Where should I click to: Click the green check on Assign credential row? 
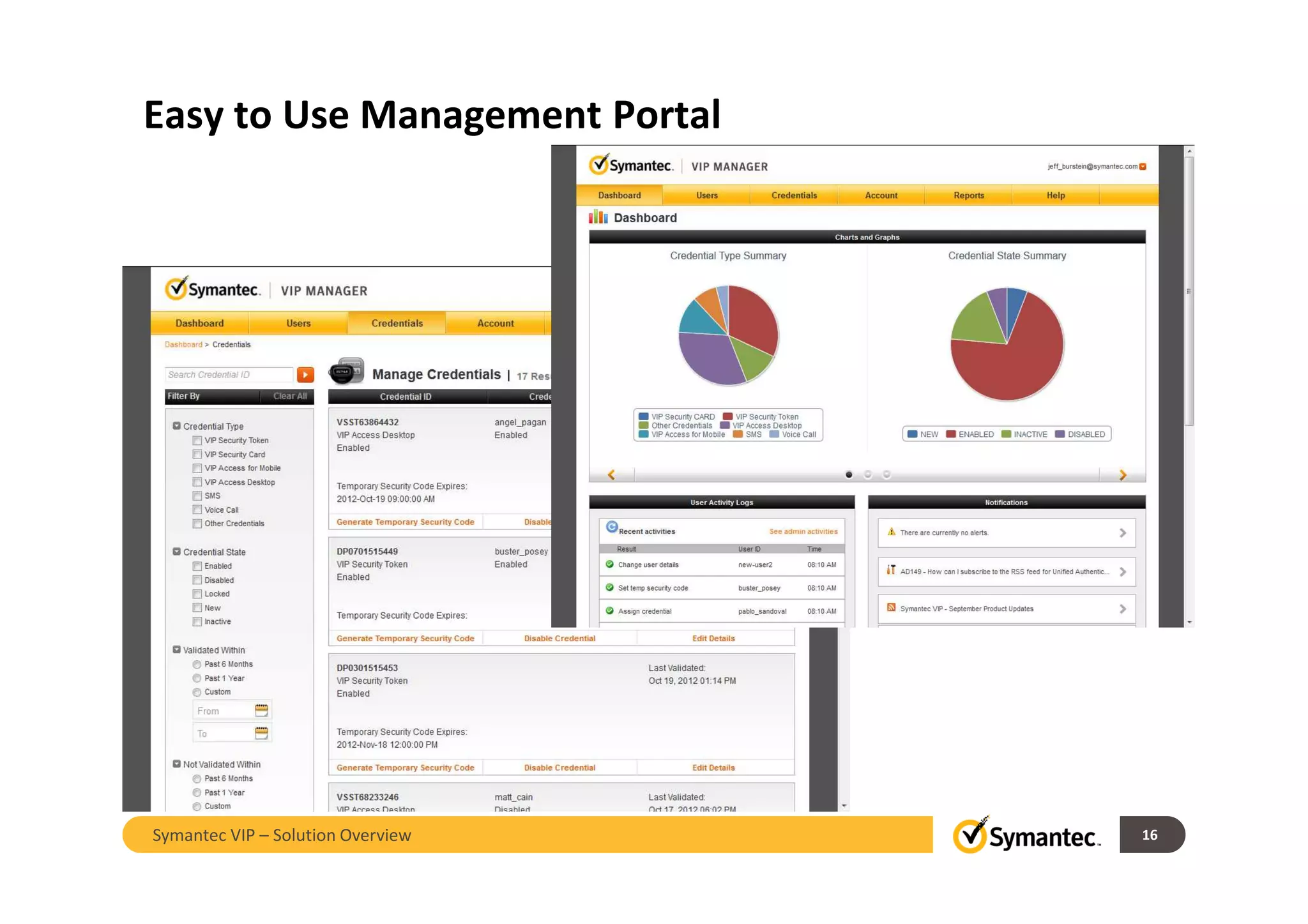pos(609,611)
